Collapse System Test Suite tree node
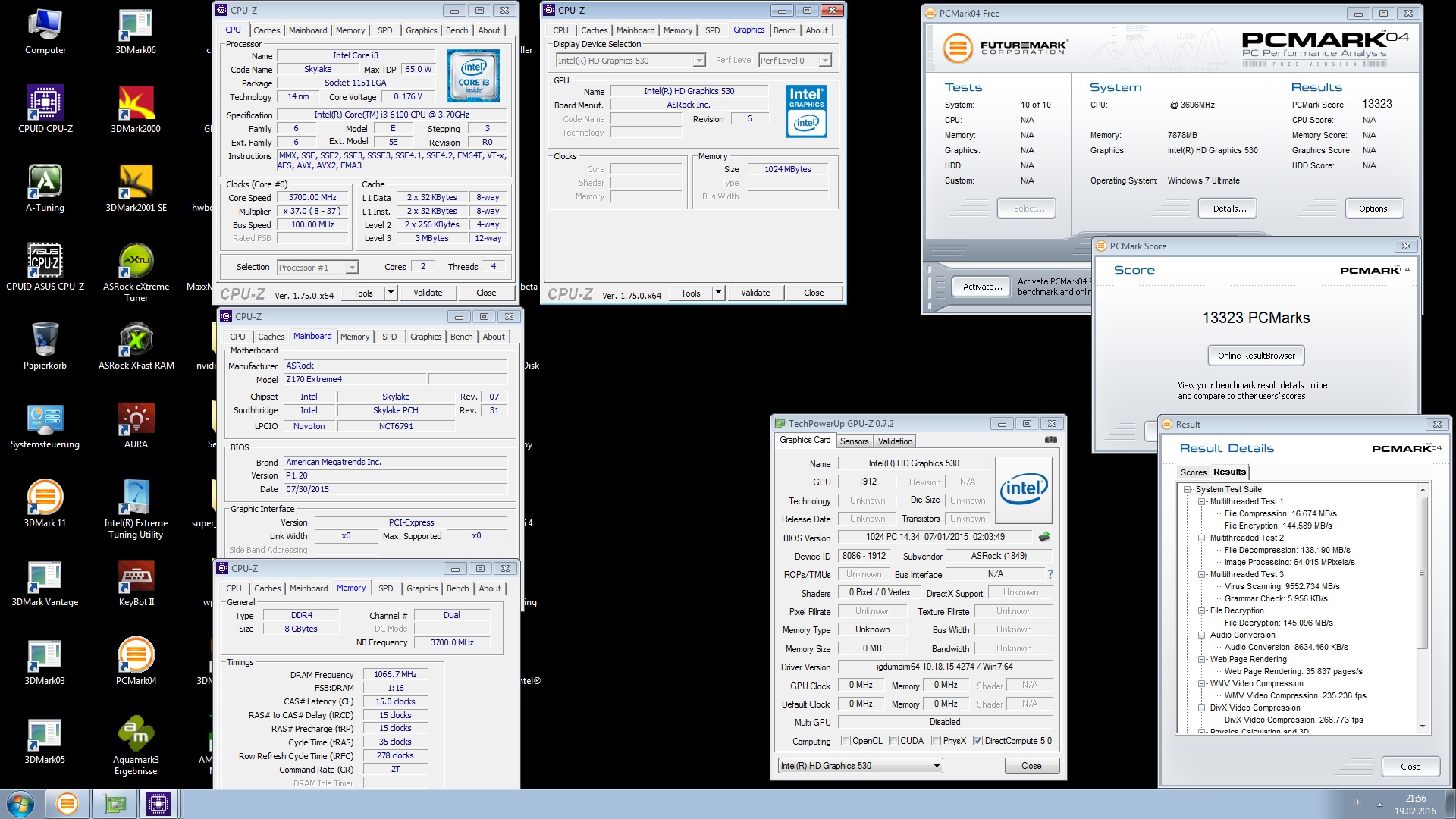The width and height of the screenshot is (1456, 819). coord(1188,490)
